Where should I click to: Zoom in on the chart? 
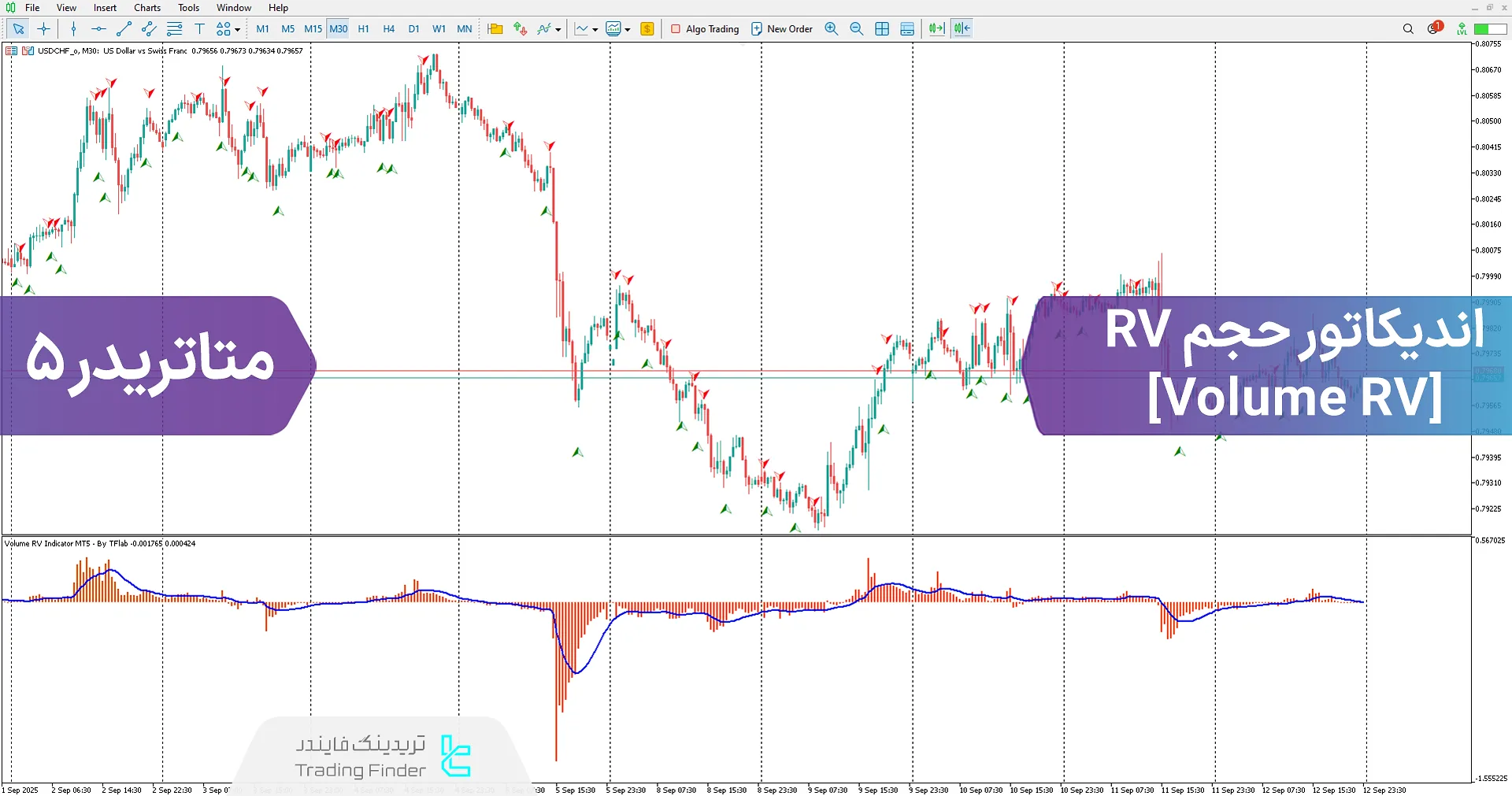click(832, 28)
